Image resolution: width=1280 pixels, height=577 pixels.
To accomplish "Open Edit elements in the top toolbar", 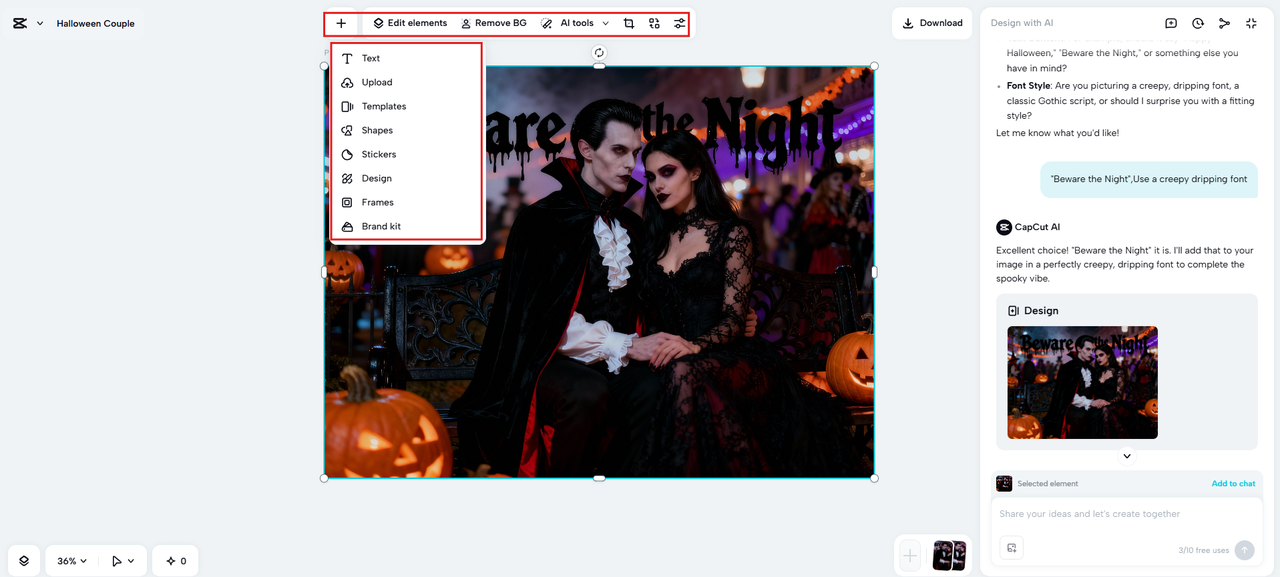I will pyautogui.click(x=410, y=23).
